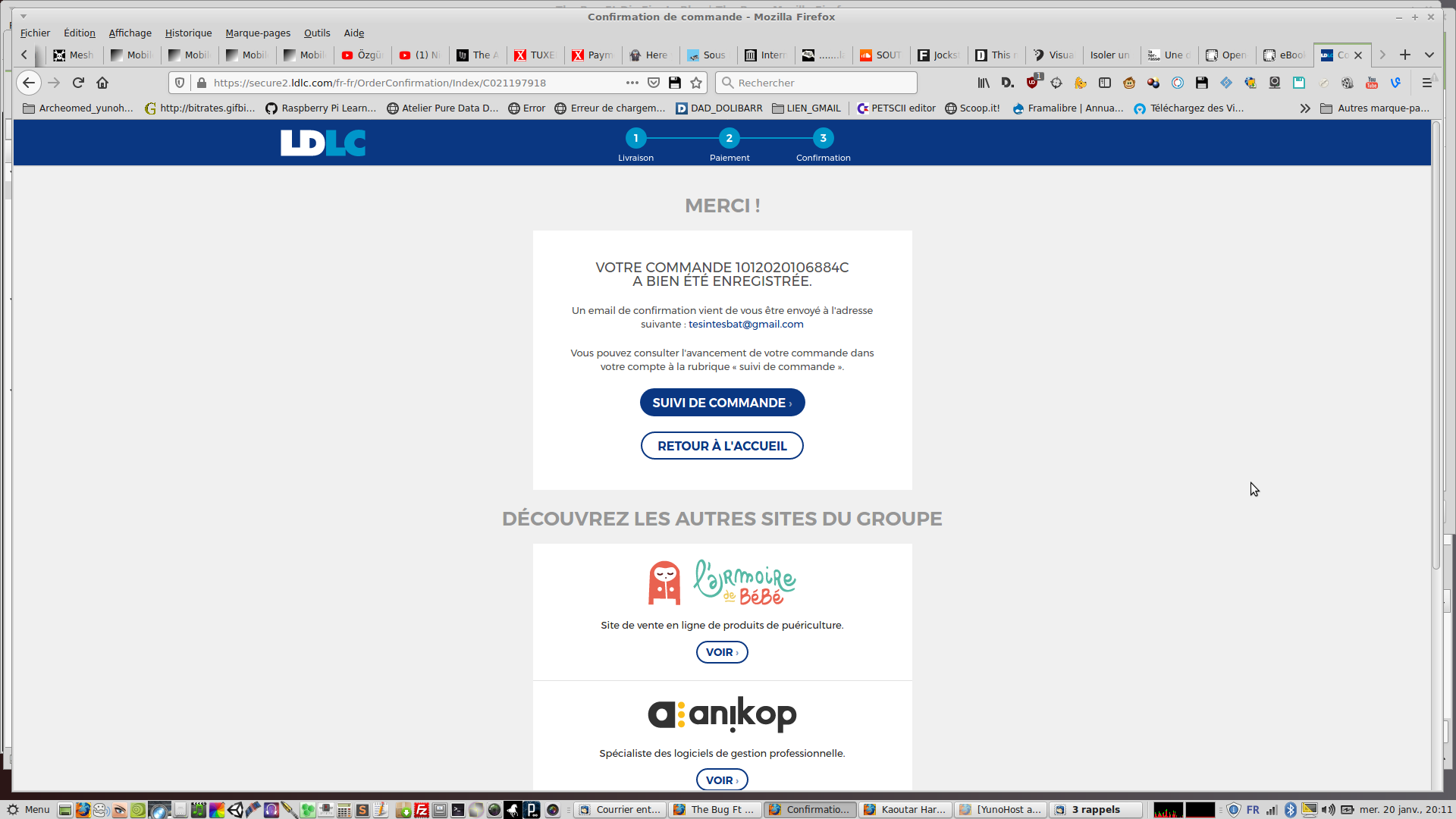Viewport: 1456px width, 819px height.
Task: Switch to the TUXE browser tab
Action: 535,55
